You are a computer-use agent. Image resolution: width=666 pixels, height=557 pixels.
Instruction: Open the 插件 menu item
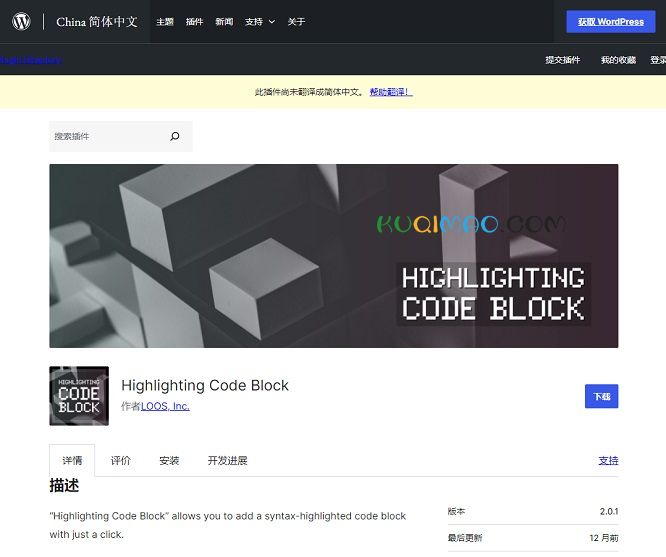(x=194, y=22)
